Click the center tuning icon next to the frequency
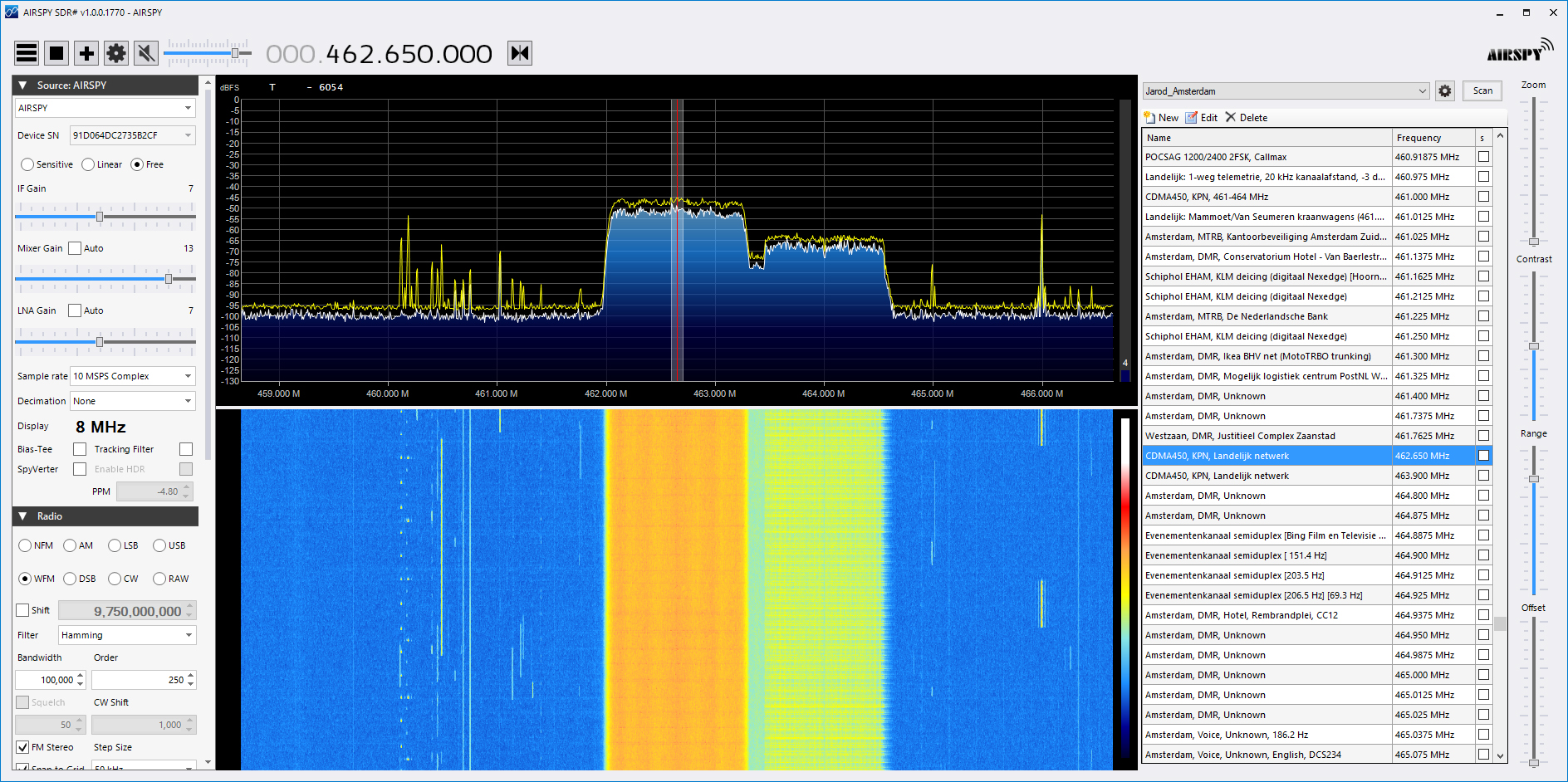The image size is (1568, 782). pyautogui.click(x=520, y=53)
